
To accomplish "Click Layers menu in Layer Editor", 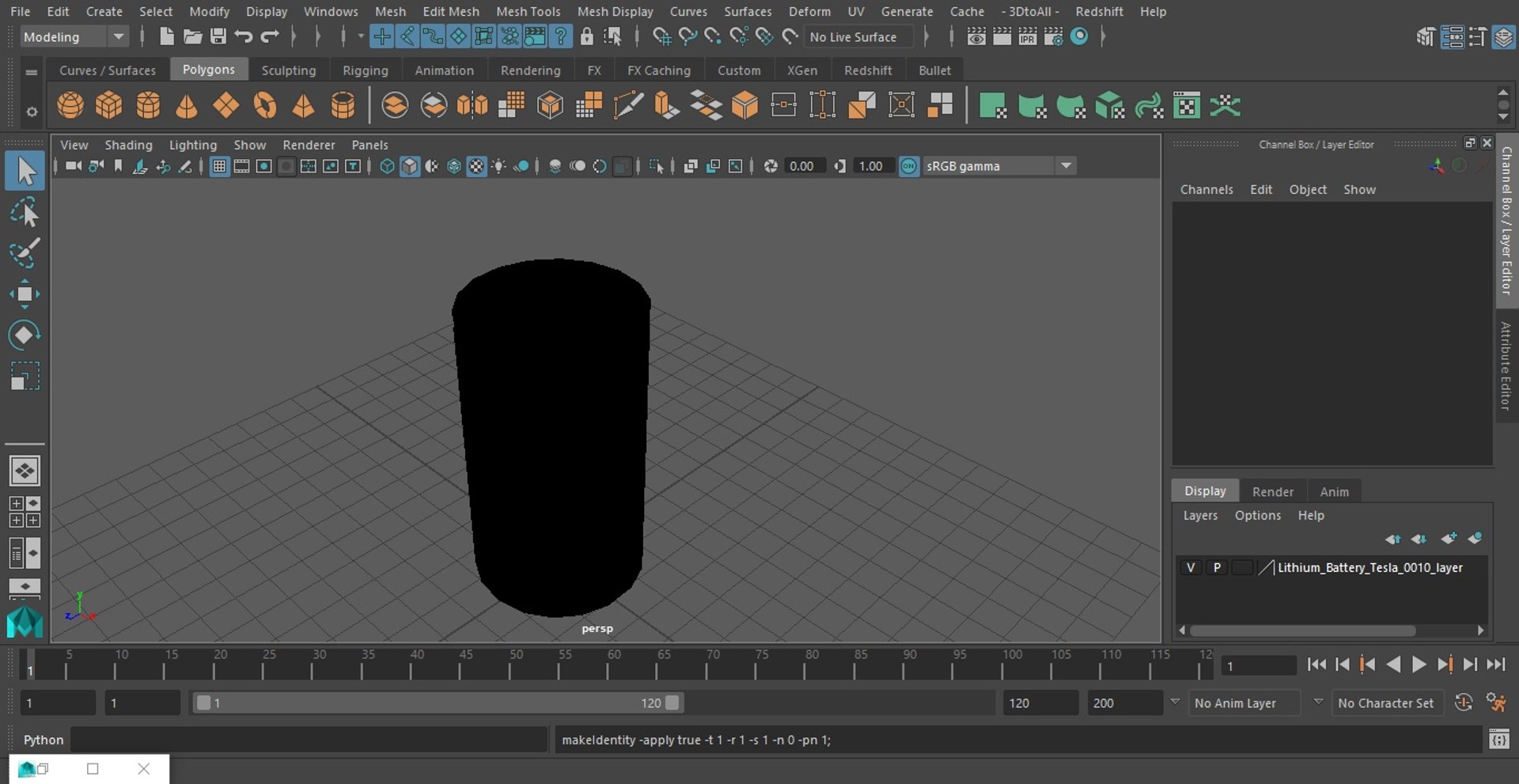I will (x=1200, y=515).
